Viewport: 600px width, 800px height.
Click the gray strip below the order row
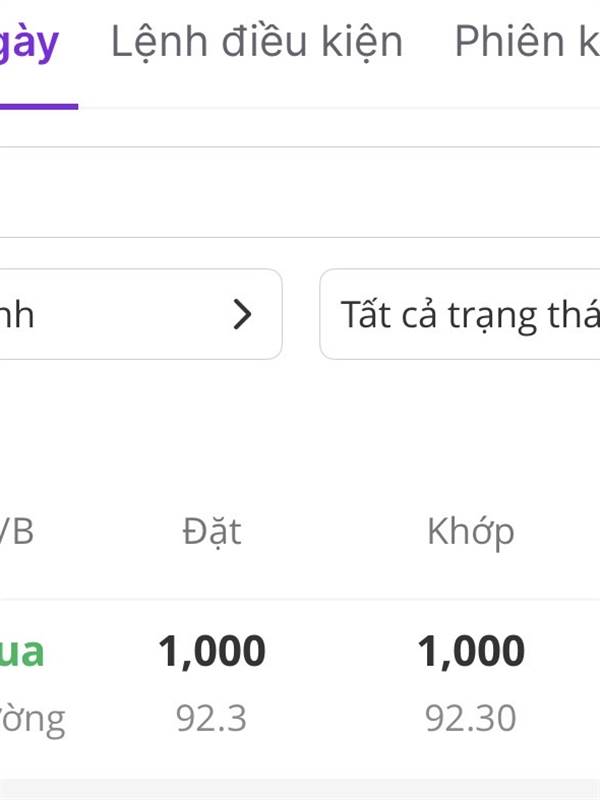(300, 790)
